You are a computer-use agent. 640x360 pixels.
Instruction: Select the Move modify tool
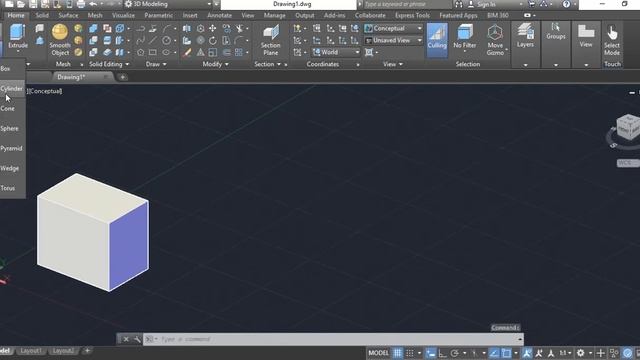tap(213, 28)
